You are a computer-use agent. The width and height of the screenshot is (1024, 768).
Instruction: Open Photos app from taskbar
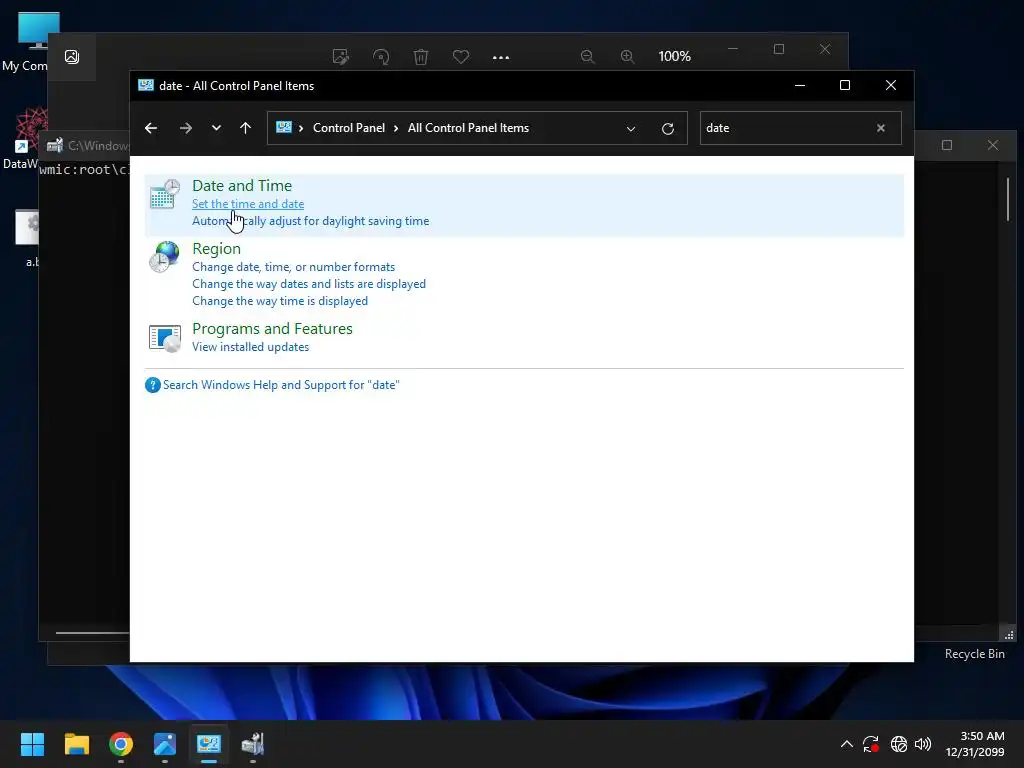tap(165, 744)
